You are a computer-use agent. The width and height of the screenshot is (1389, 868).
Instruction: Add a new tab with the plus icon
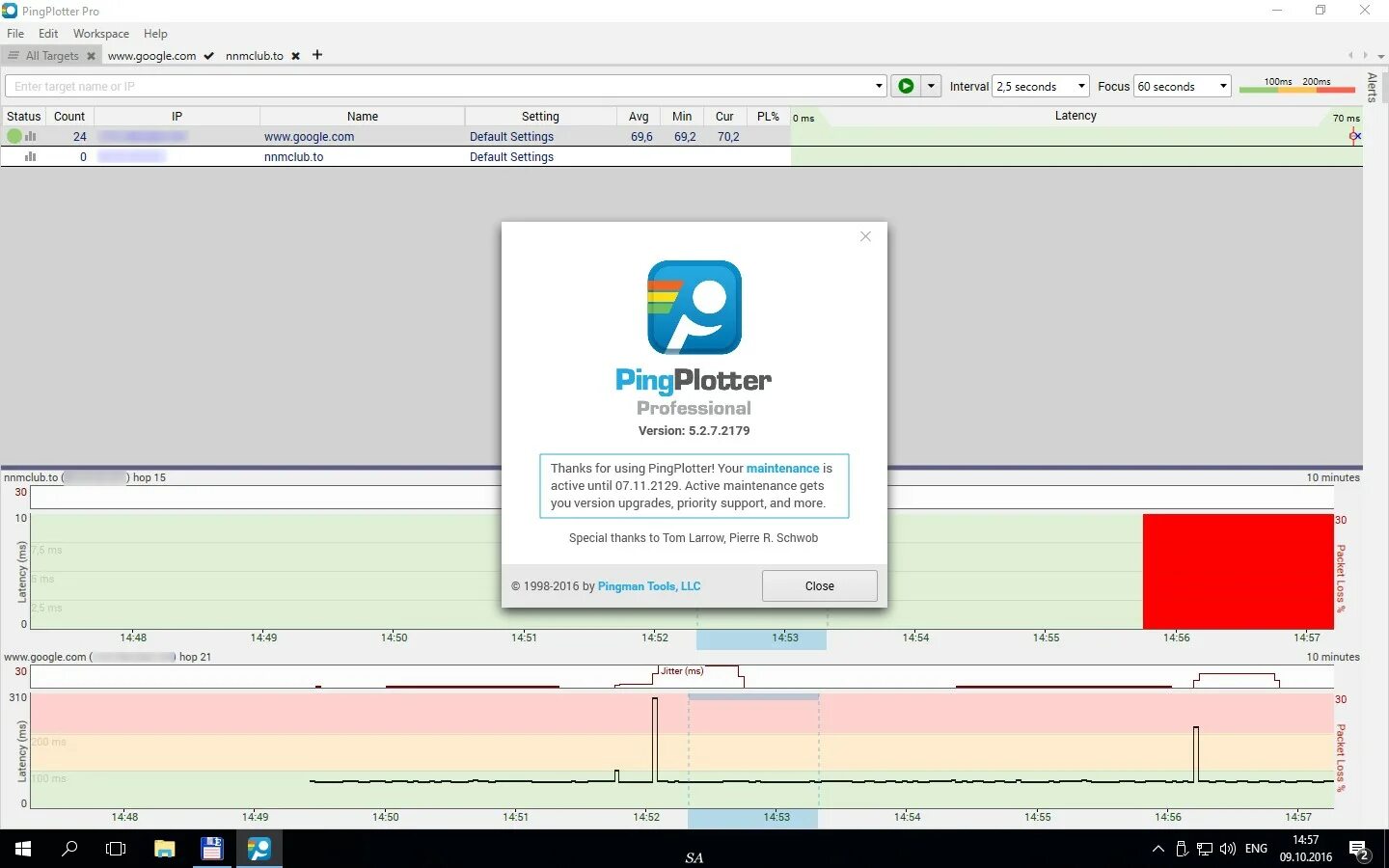pyautogui.click(x=316, y=55)
